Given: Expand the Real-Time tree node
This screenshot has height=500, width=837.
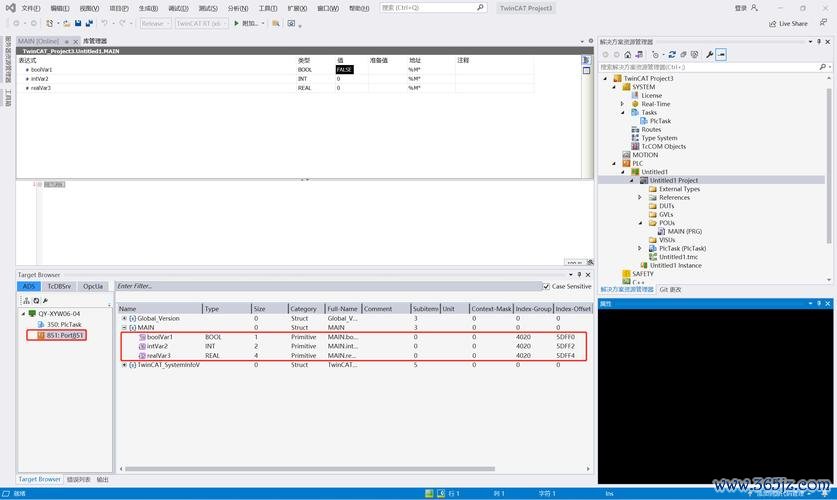Looking at the screenshot, I should (x=622, y=104).
